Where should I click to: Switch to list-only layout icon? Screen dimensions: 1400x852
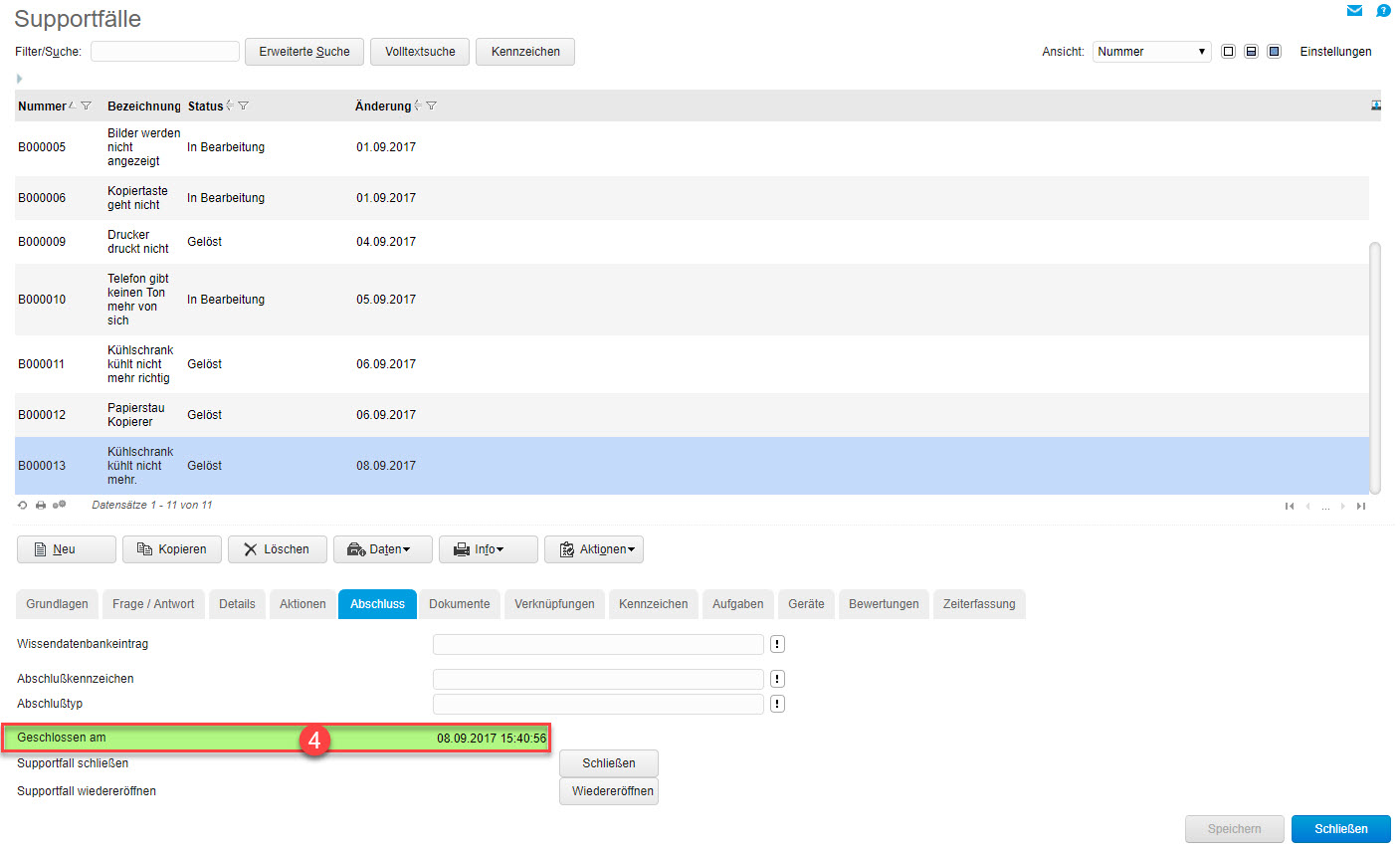(x=1228, y=52)
